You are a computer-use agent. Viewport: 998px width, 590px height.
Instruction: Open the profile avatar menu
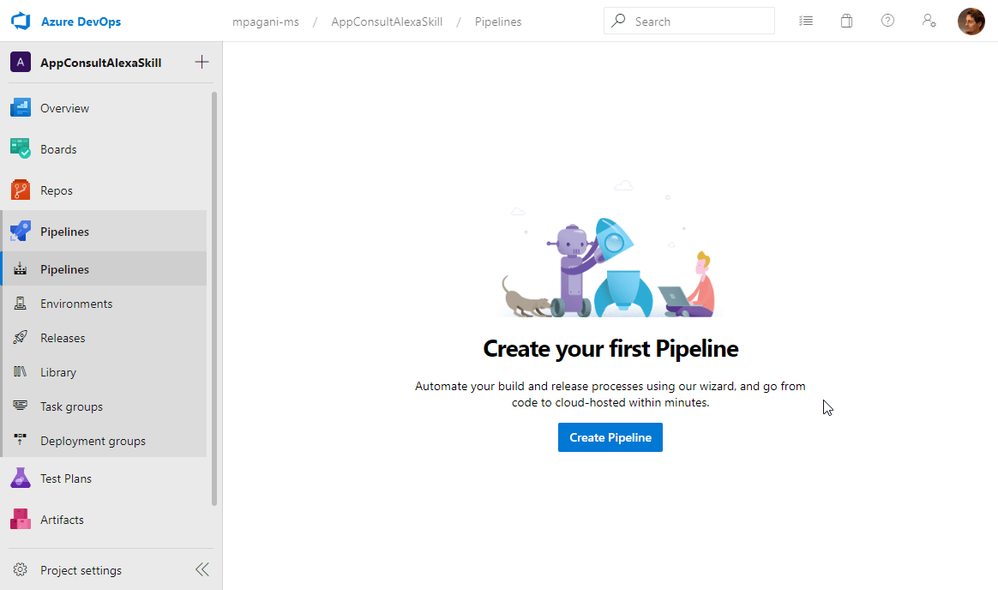971,21
